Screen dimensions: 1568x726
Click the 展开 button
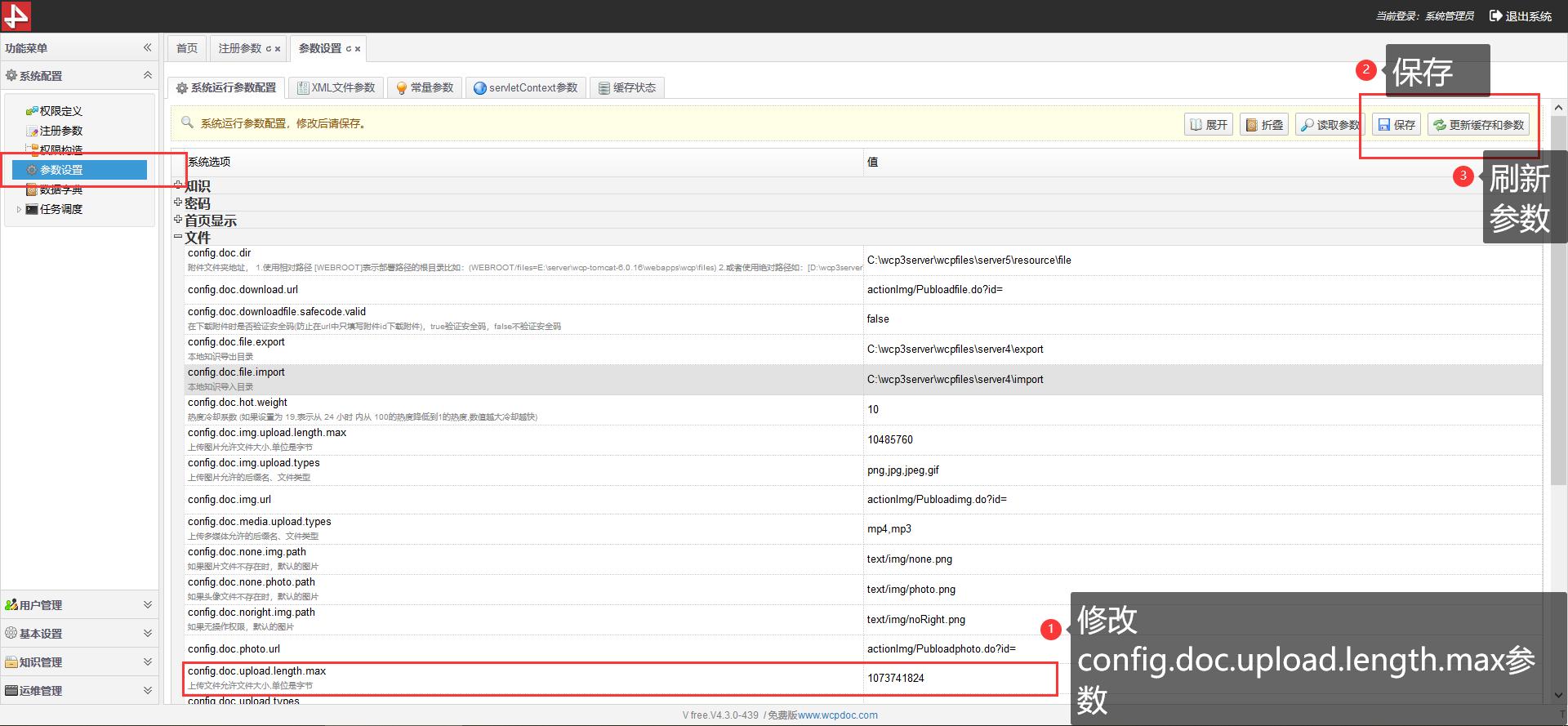1209,125
